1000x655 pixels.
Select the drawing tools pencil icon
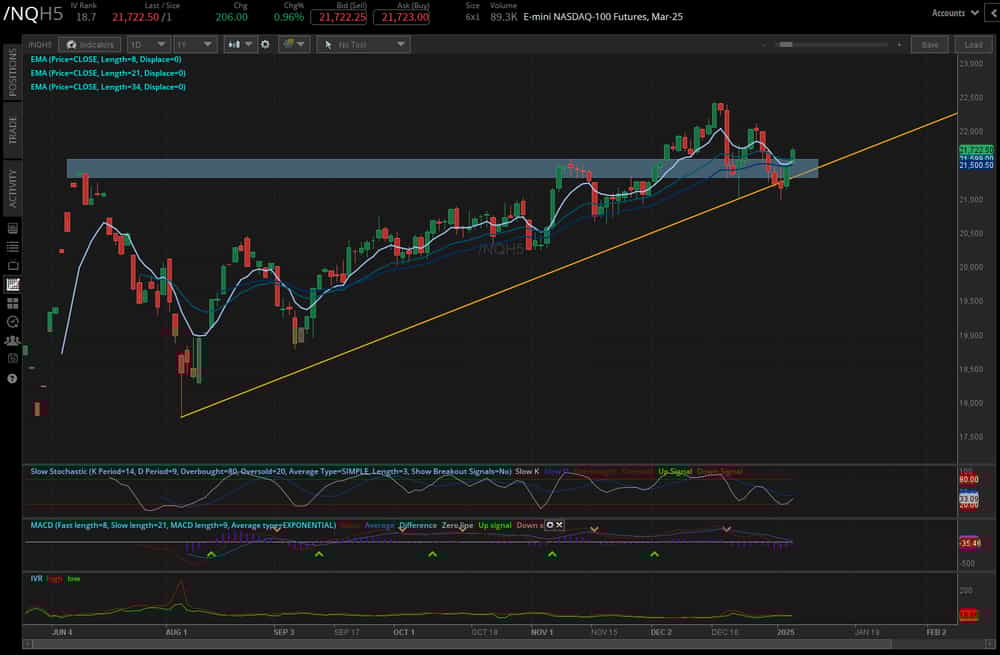click(x=289, y=44)
